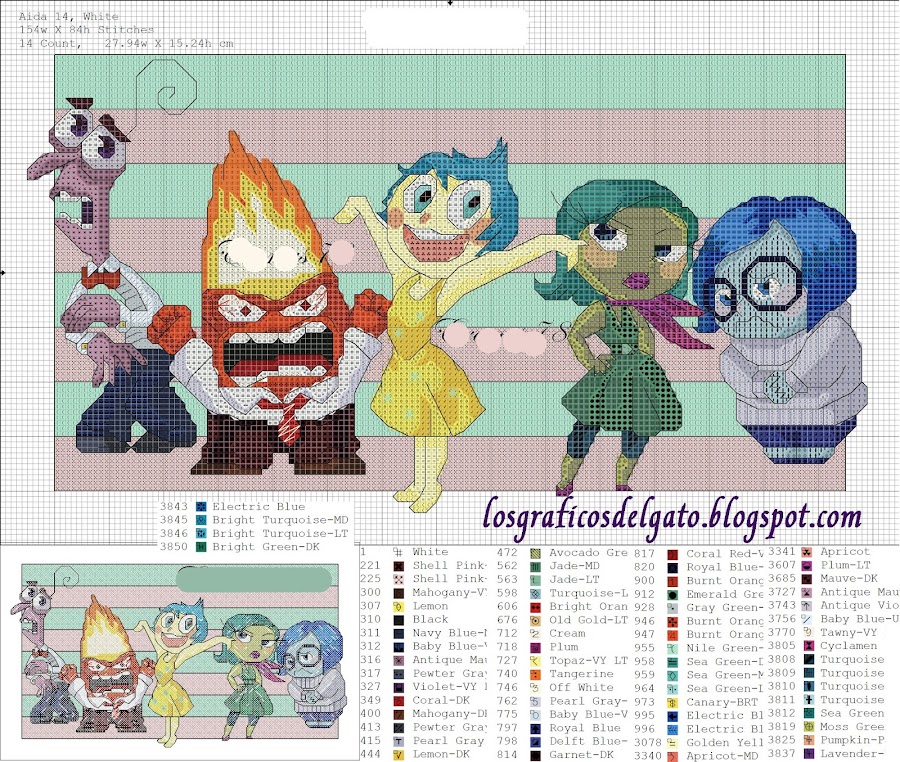Click the 'Sea Green' label for 3812
900x762 pixels.
pyautogui.click(x=852, y=713)
